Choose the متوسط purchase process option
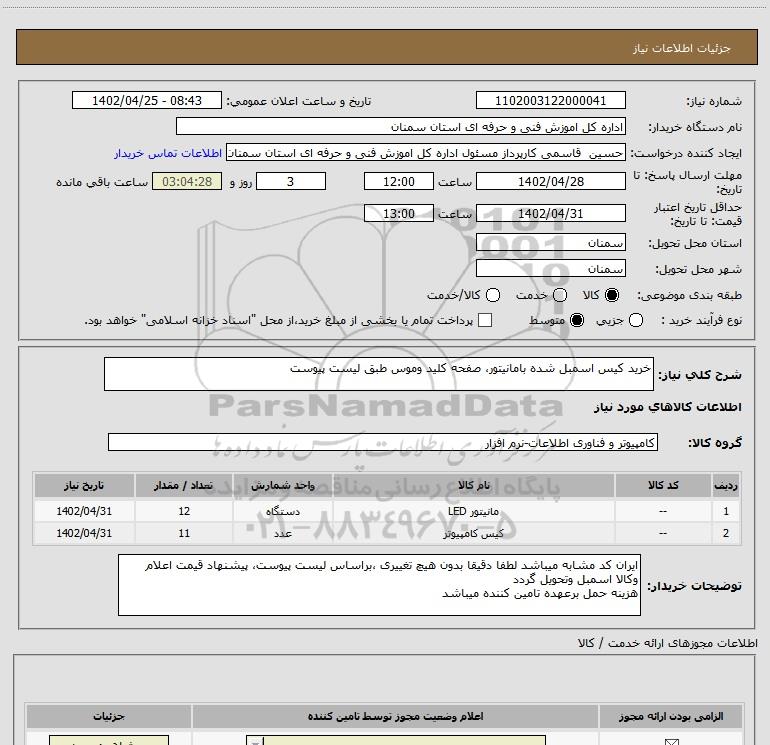The image size is (770, 745). [x=577, y=320]
